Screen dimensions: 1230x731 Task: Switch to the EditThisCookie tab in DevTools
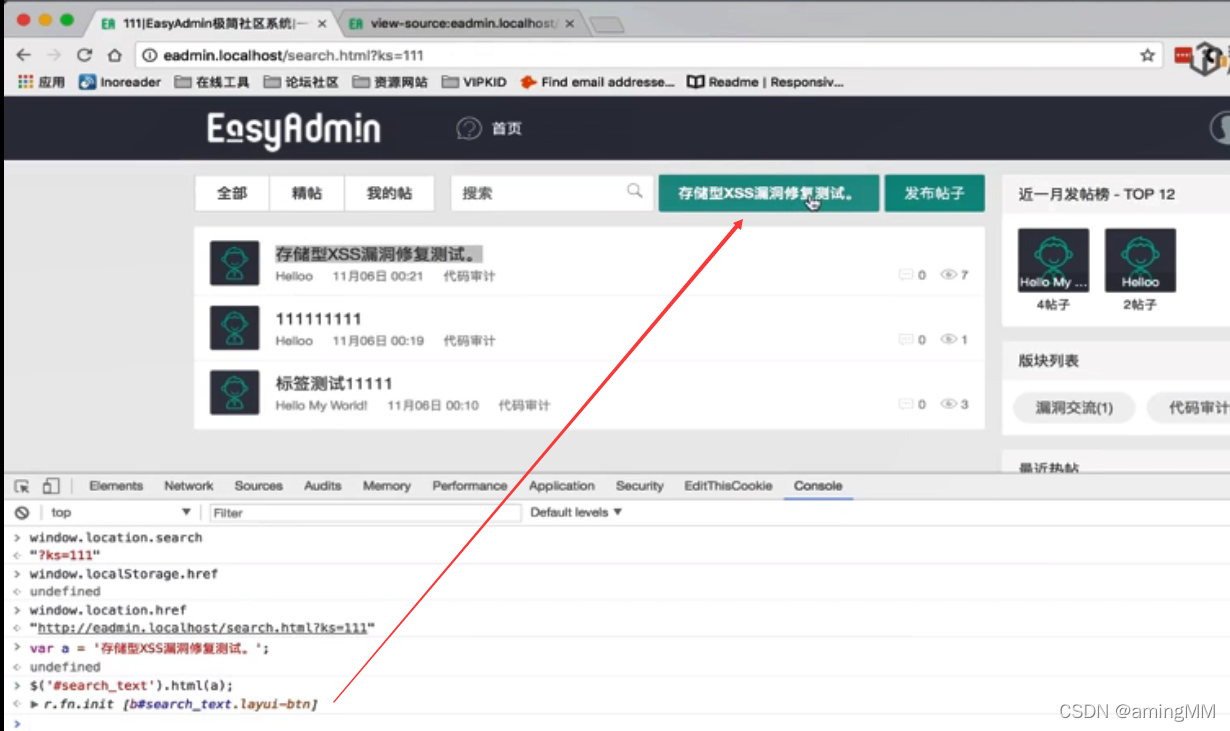point(729,486)
